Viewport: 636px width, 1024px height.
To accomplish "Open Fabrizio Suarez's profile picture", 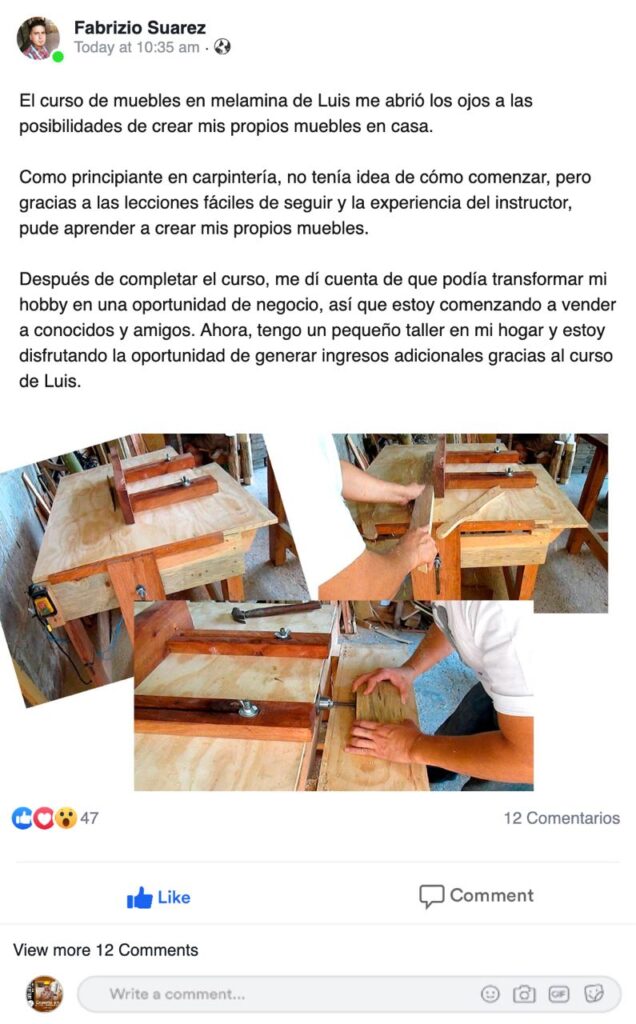I will point(37,39).
